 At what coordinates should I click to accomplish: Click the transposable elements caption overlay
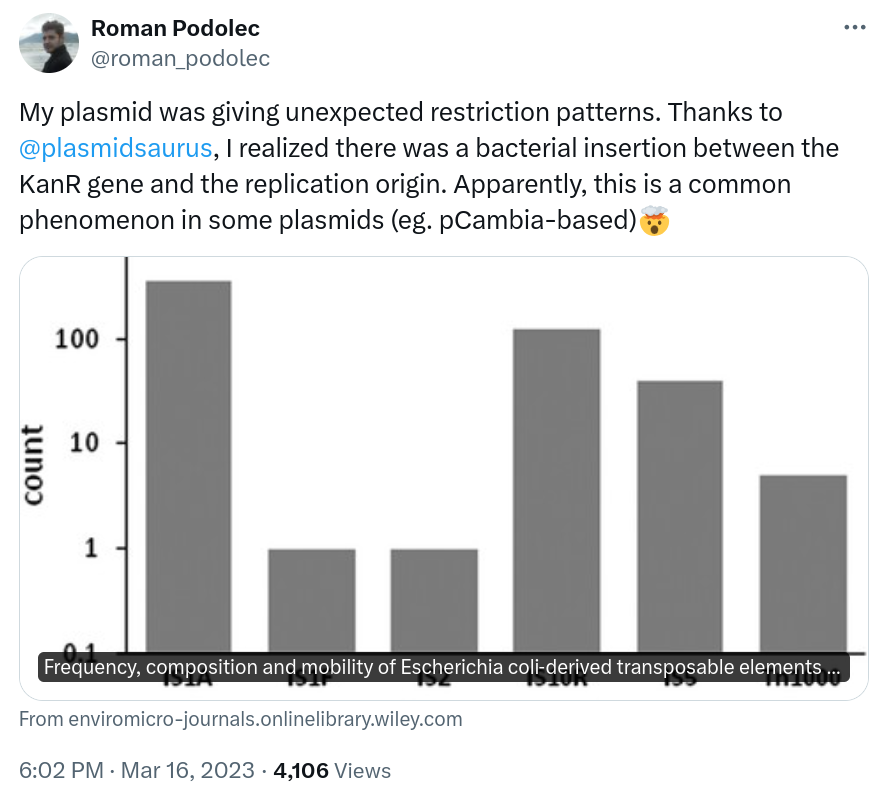click(443, 667)
